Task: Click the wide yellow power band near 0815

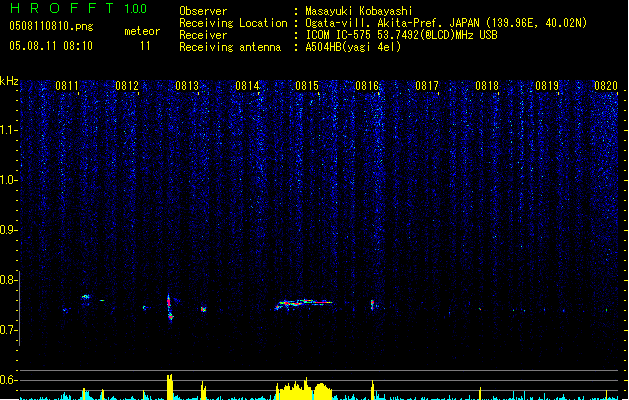Action: coord(304,390)
